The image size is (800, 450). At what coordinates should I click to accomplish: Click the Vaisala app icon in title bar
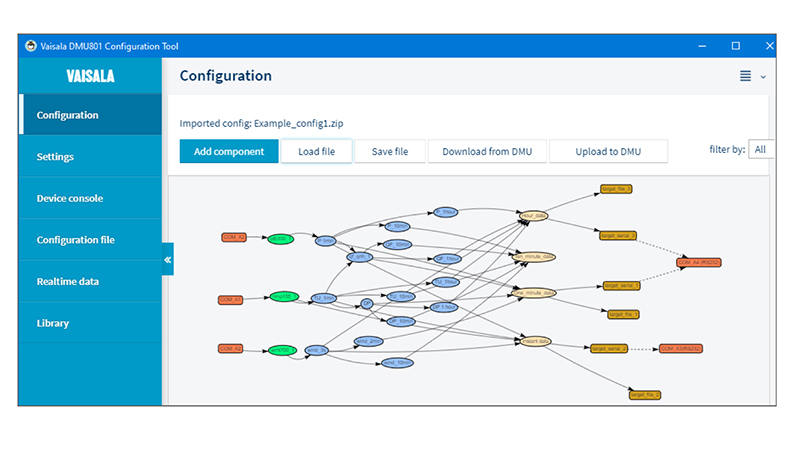[x=30, y=46]
